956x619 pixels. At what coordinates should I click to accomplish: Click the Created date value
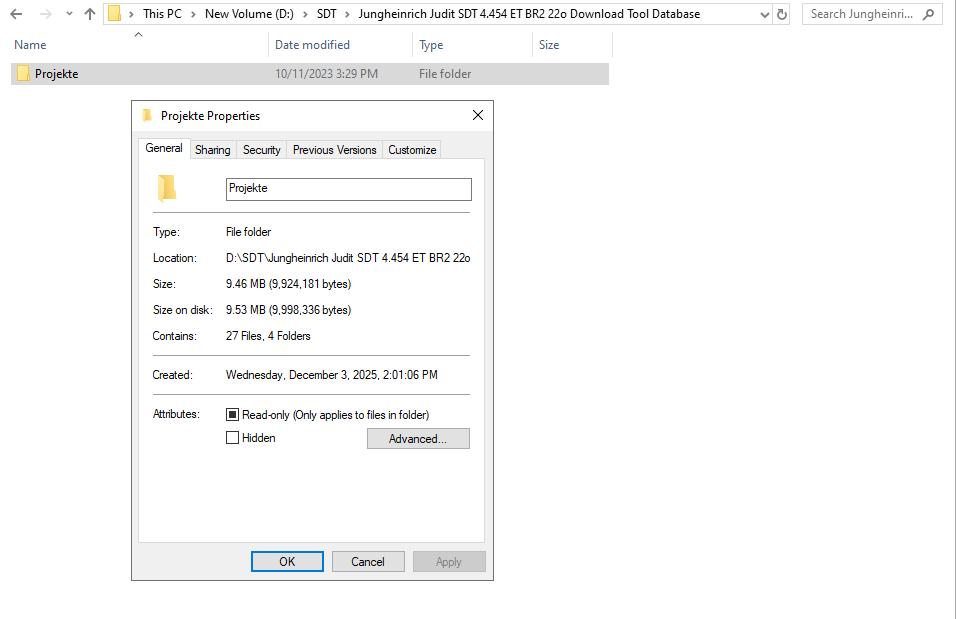(332, 375)
